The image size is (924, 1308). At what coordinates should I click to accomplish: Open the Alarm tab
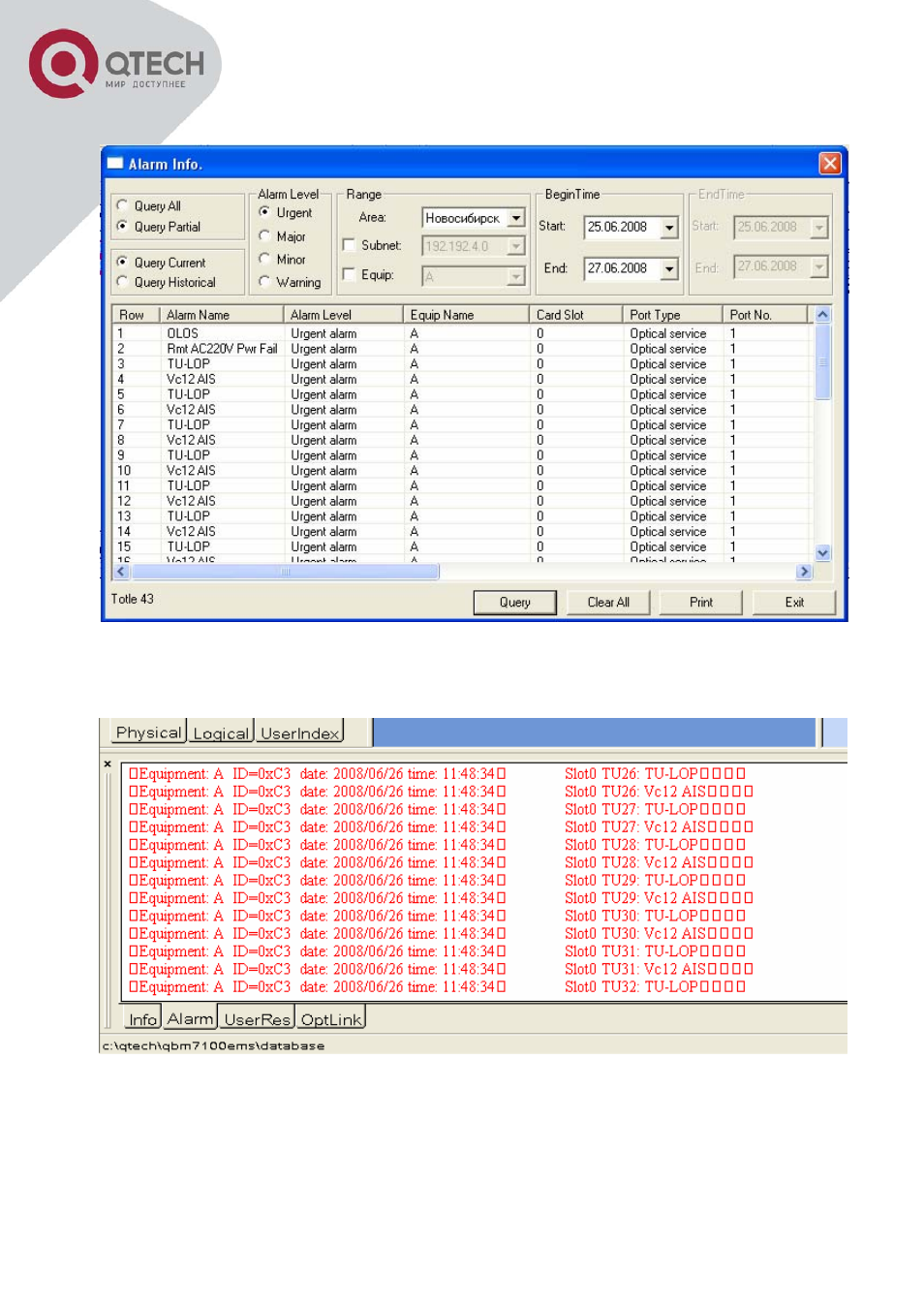click(190, 1018)
